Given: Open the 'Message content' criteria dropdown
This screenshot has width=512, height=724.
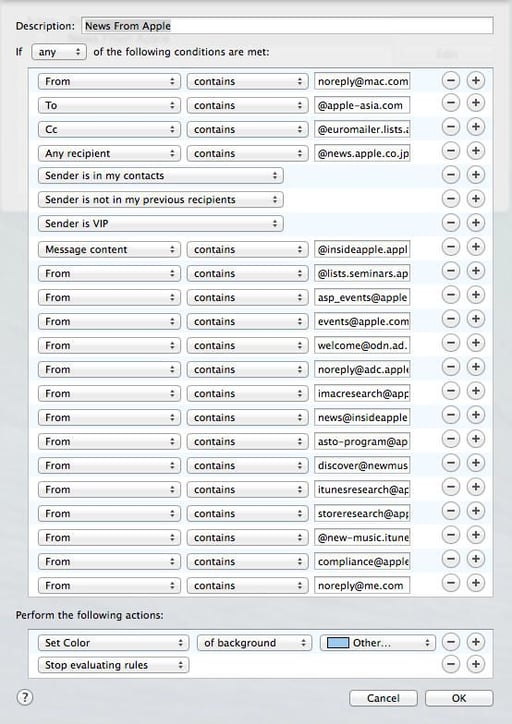Looking at the screenshot, I should (x=109, y=249).
